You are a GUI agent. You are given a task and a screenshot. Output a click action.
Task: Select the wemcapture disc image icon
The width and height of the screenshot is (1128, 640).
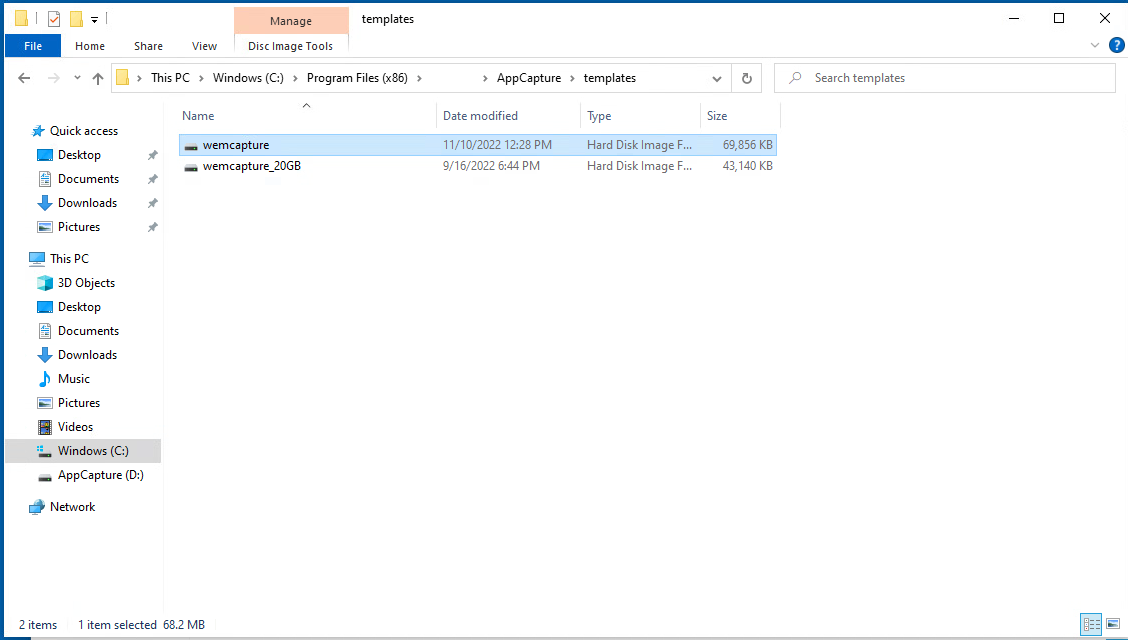[x=191, y=144]
